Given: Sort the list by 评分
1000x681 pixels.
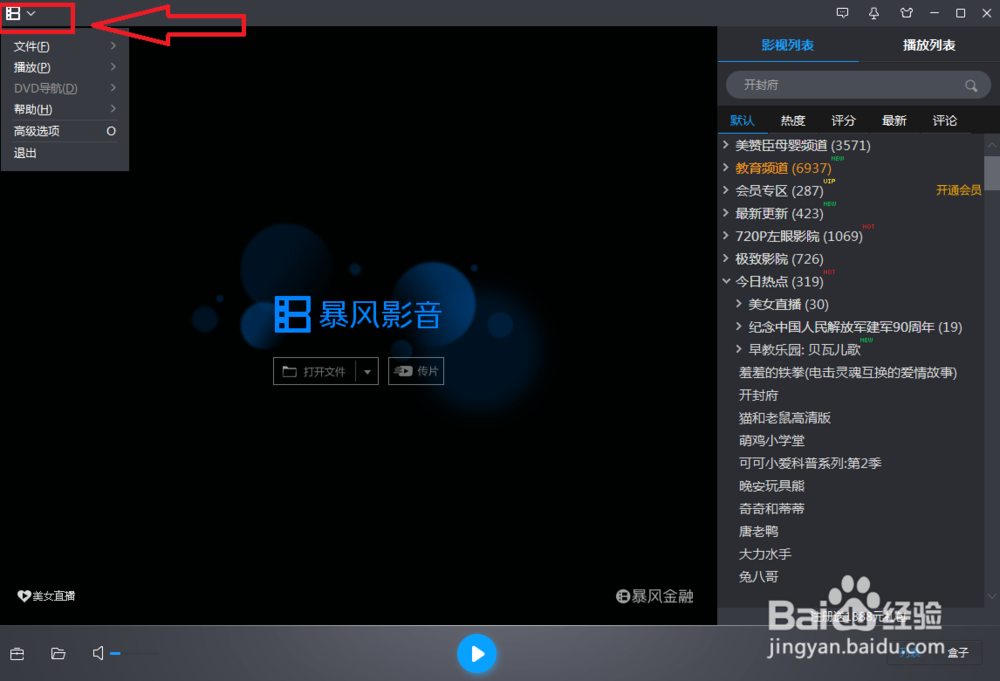Looking at the screenshot, I should [843, 121].
